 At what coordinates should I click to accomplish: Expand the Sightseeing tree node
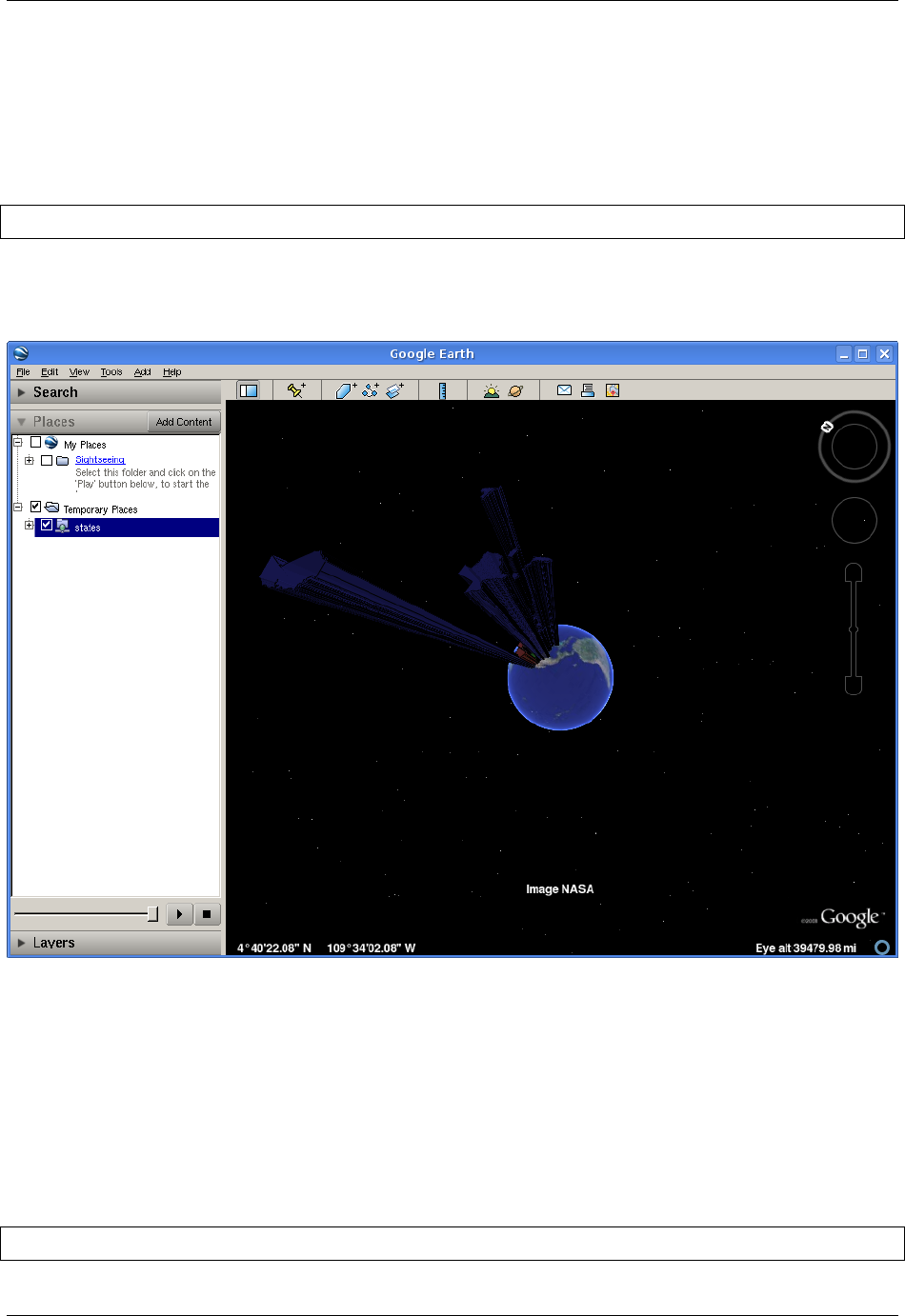[x=29, y=460]
